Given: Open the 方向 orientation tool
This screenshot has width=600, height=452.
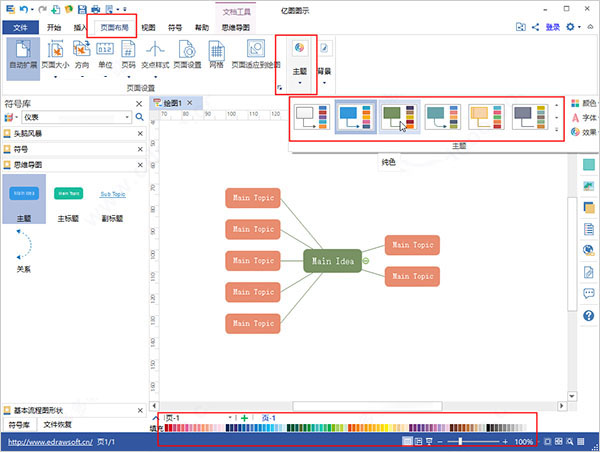Looking at the screenshot, I should [82, 58].
